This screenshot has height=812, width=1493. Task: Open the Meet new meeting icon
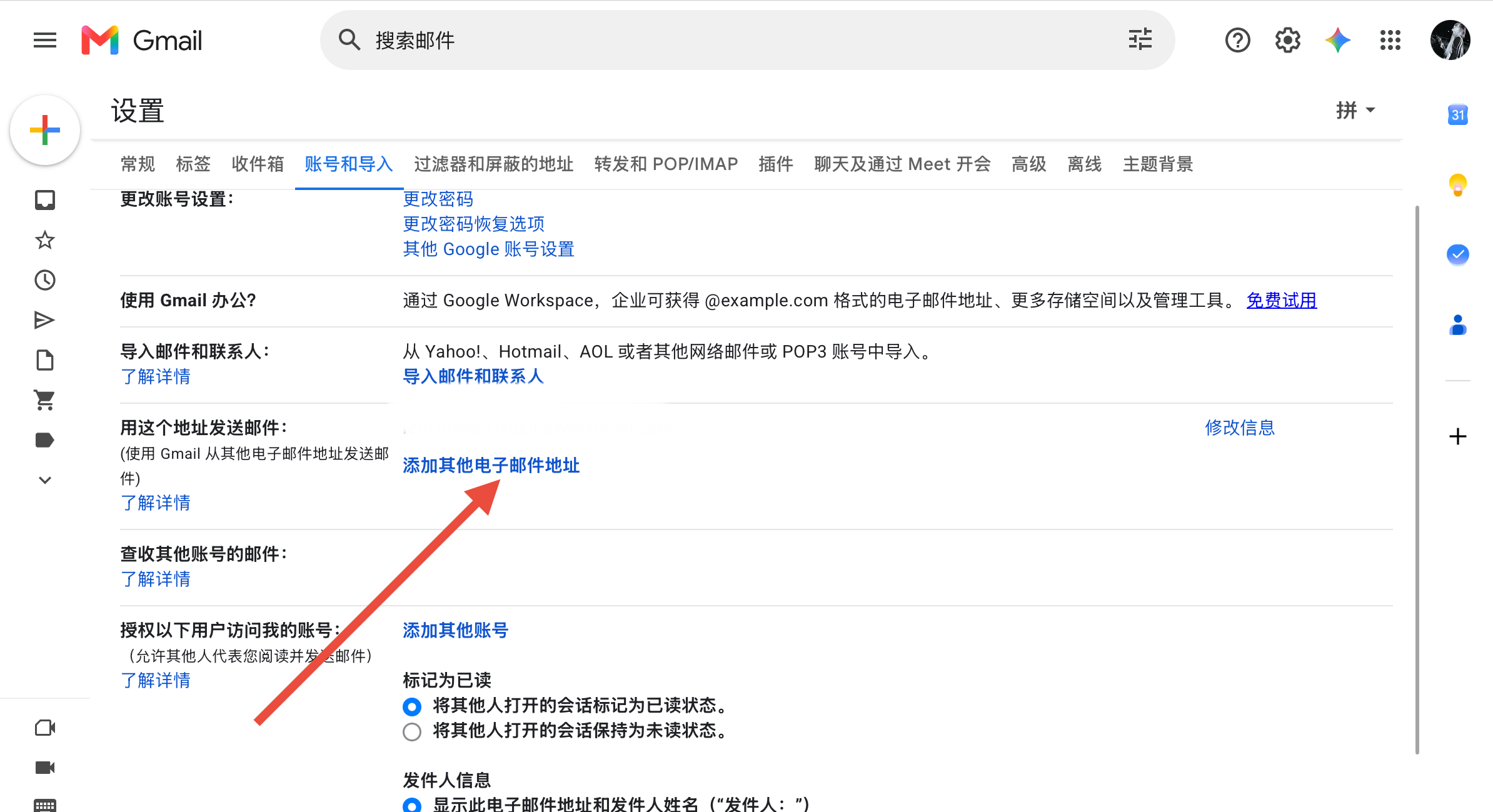tap(45, 728)
